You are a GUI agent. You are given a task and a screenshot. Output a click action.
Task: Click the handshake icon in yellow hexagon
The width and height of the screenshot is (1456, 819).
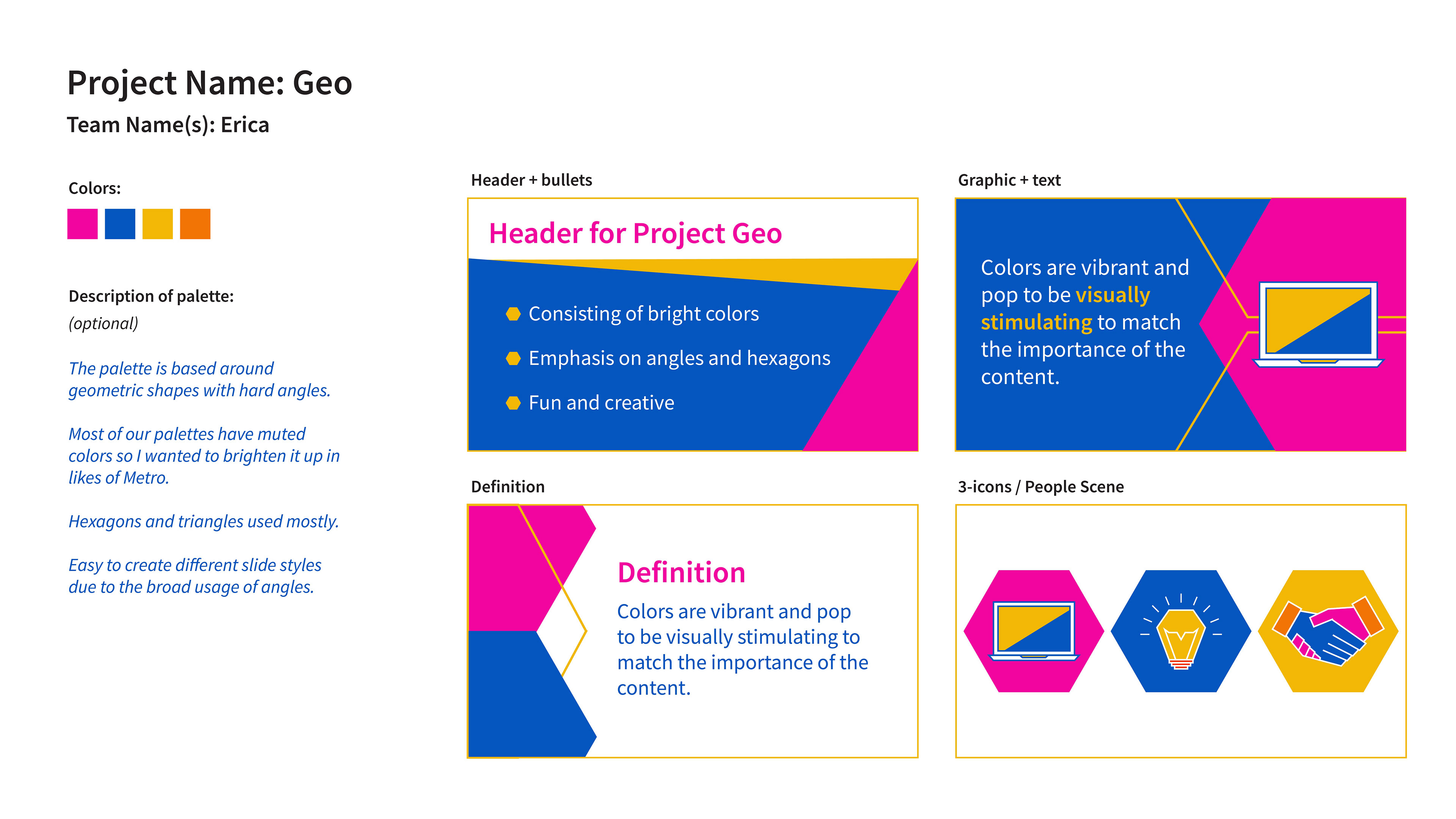[x=1328, y=631]
